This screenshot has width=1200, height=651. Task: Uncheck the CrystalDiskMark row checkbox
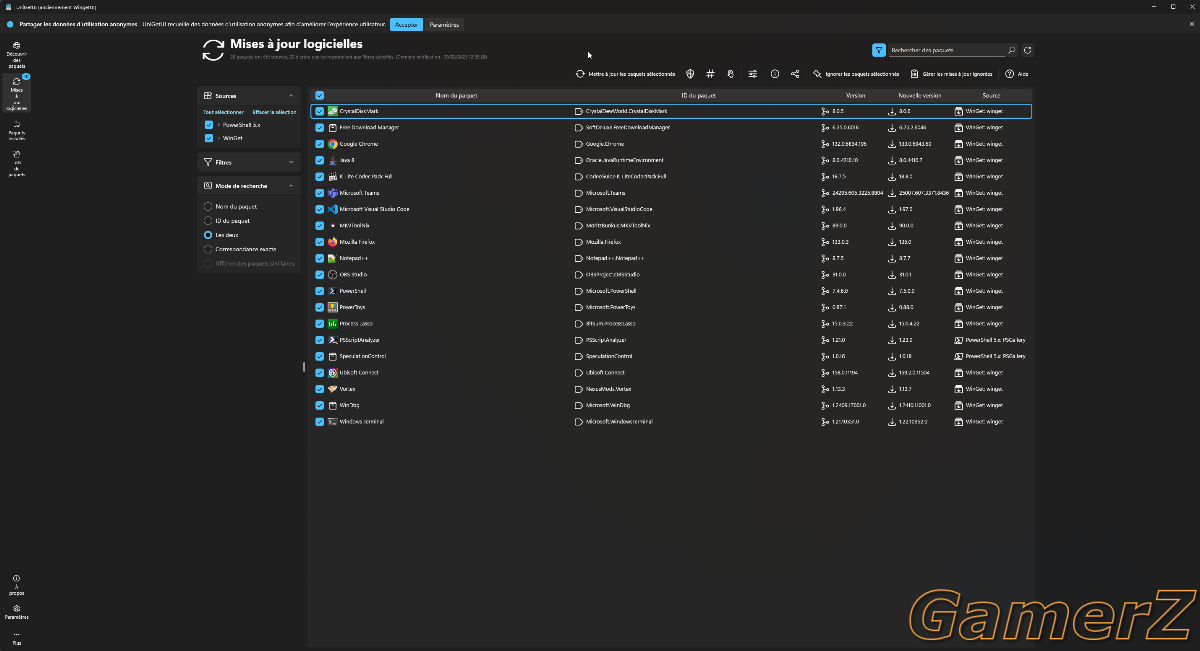pos(320,111)
